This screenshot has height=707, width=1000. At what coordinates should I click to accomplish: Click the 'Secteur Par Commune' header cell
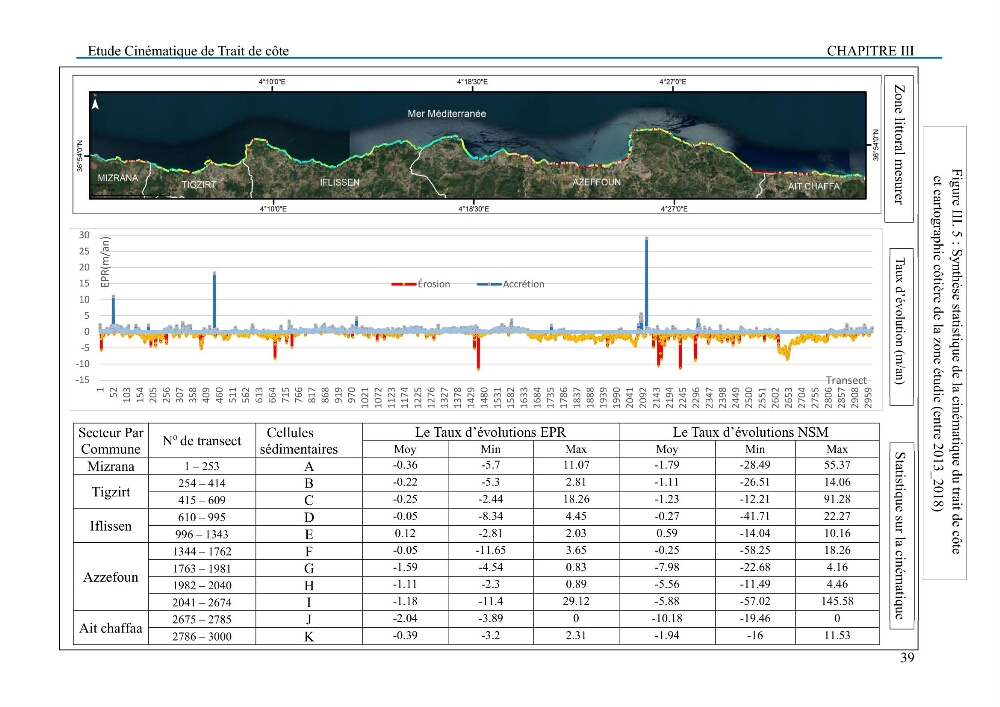[x=110, y=441]
